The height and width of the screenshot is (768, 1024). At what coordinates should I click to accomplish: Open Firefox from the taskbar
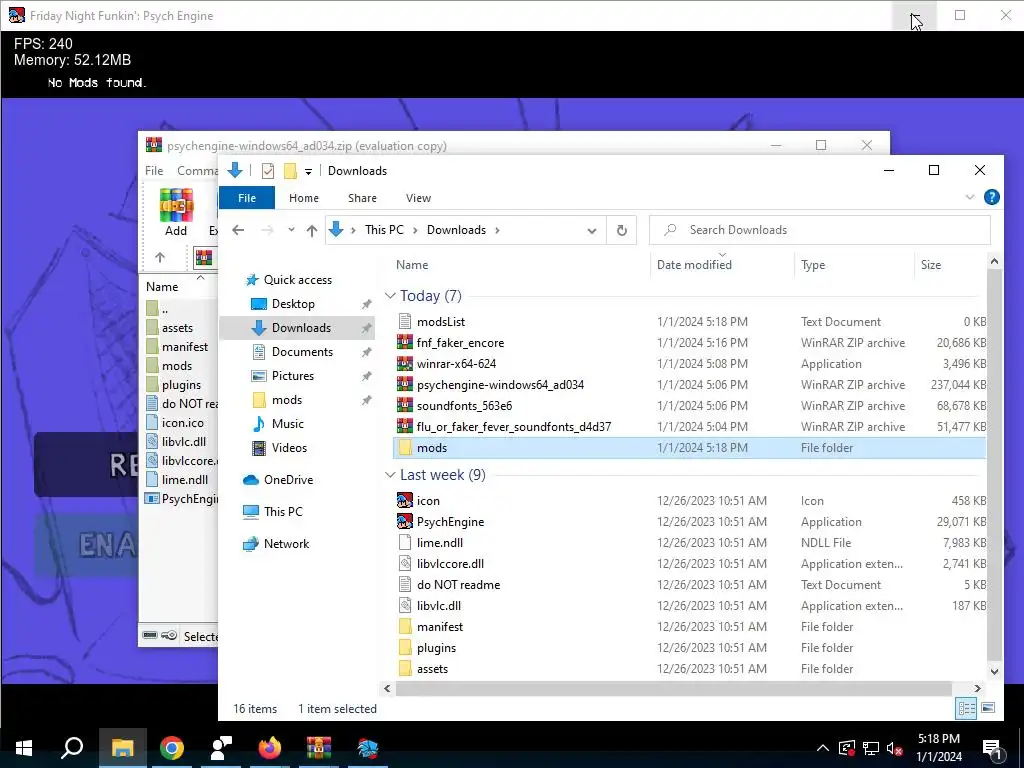tap(269, 748)
